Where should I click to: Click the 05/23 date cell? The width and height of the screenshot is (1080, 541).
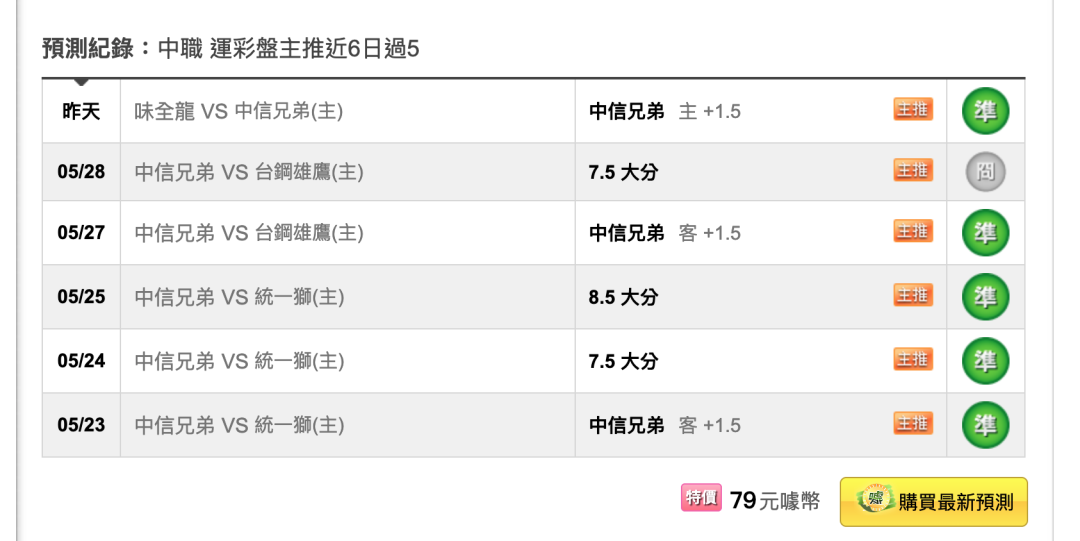pyautogui.click(x=81, y=425)
